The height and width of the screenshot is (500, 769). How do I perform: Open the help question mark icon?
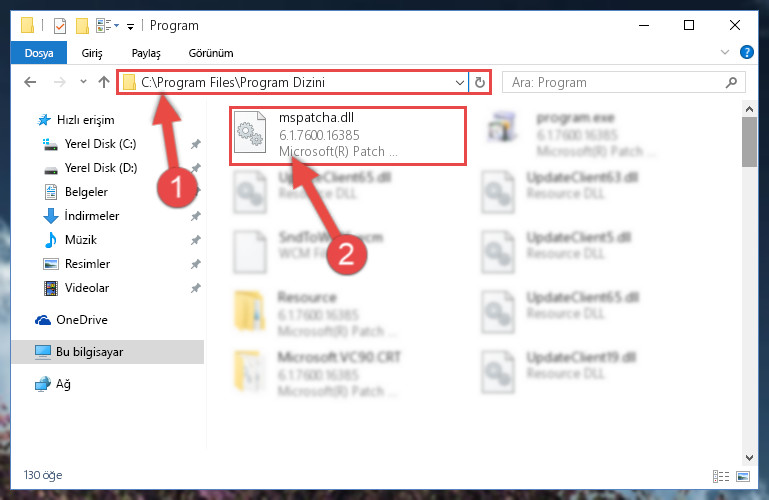(x=746, y=52)
